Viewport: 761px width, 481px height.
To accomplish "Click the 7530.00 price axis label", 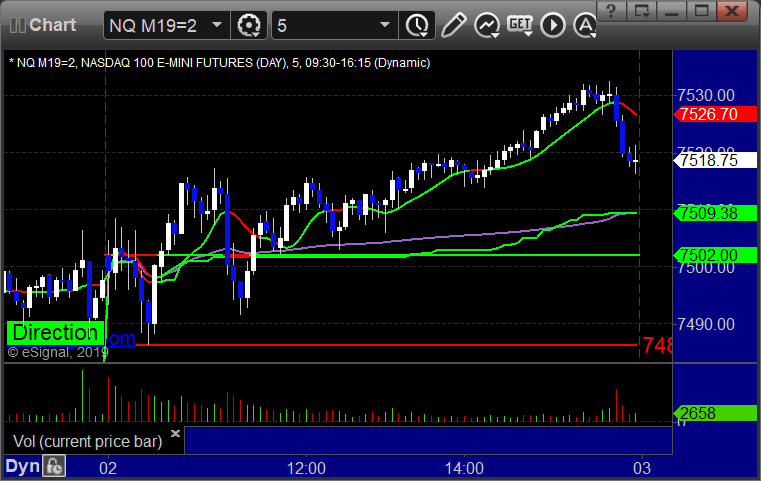I will pyautogui.click(x=706, y=95).
